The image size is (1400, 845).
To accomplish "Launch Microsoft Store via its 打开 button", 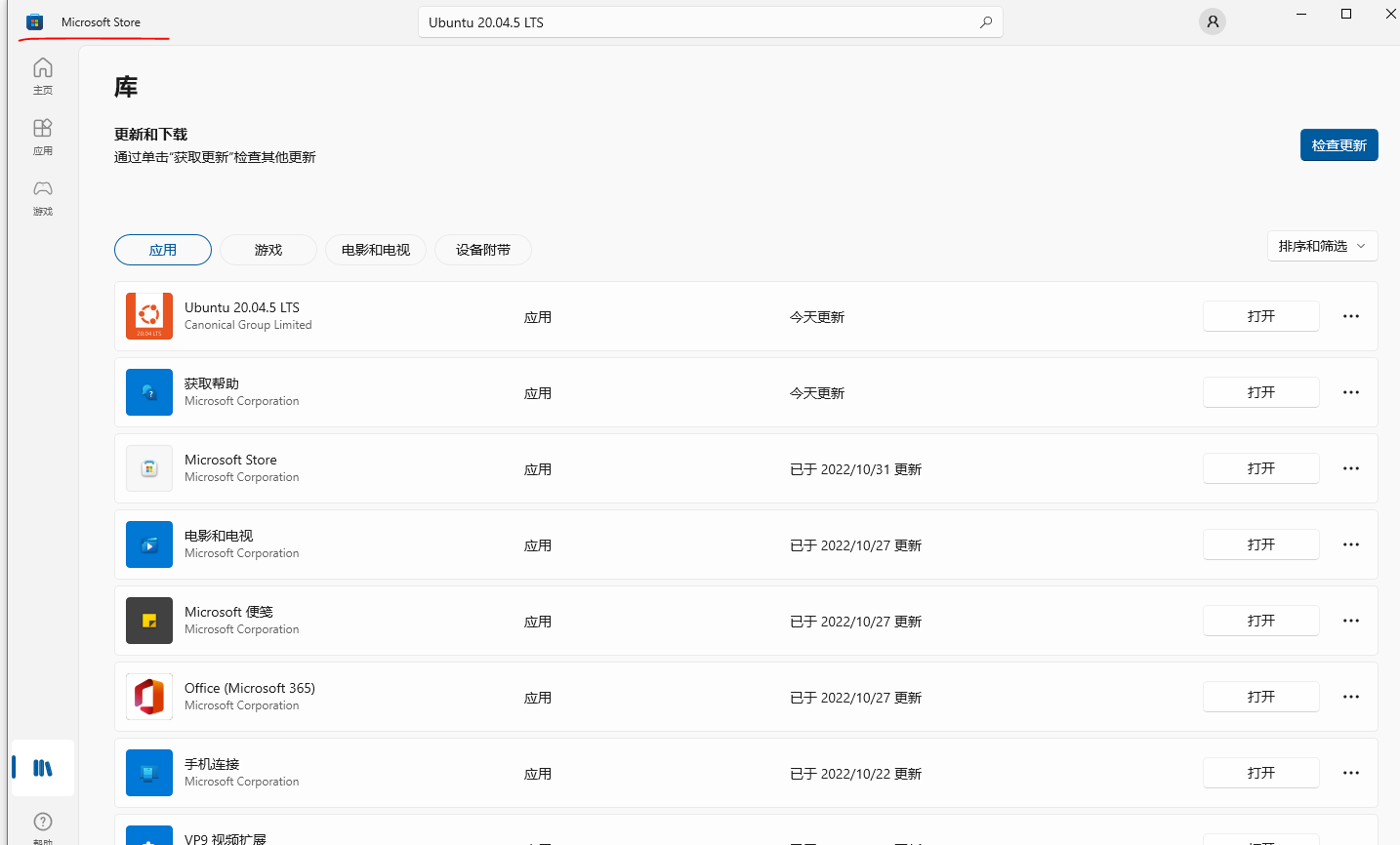I will [x=1261, y=468].
